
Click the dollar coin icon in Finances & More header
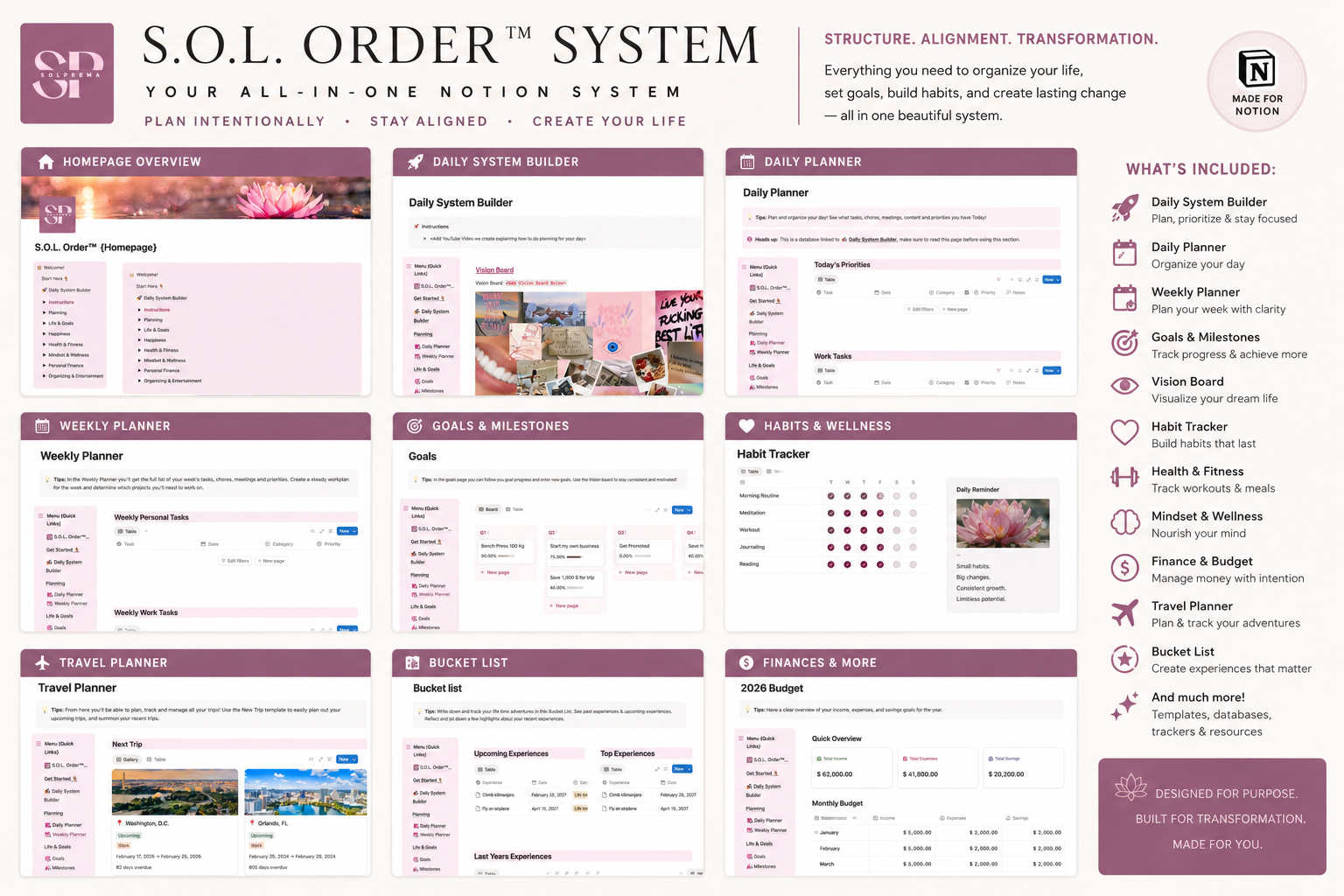(x=746, y=662)
